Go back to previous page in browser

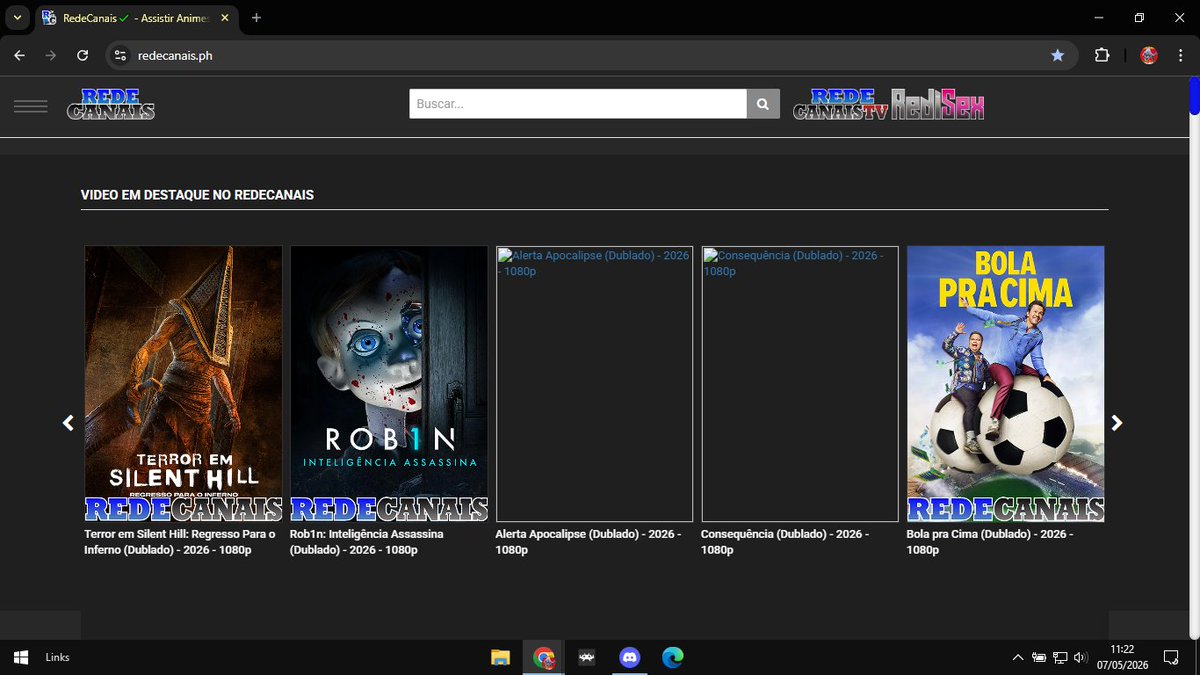tap(19, 55)
